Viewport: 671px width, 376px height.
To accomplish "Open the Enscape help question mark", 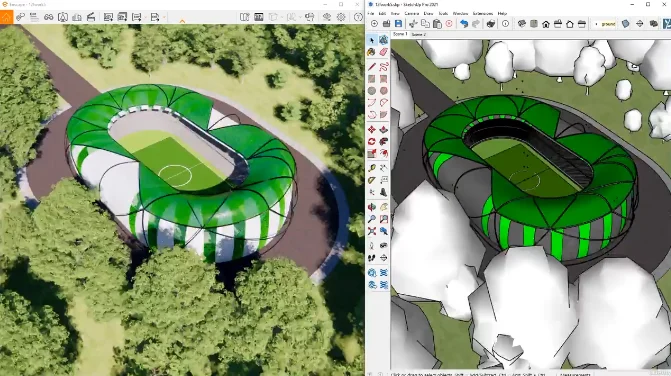I will click(358, 17).
